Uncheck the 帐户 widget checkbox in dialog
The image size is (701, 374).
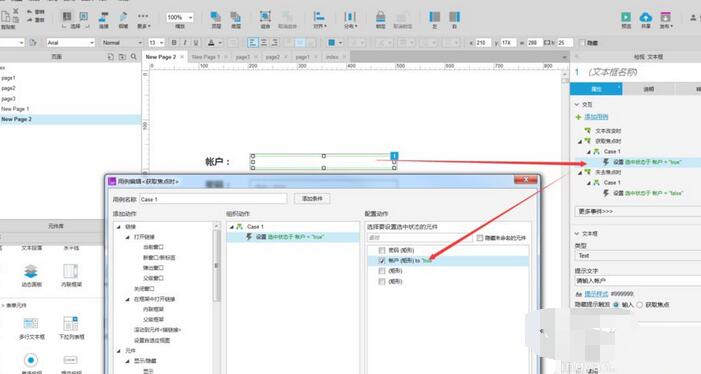click(382, 261)
